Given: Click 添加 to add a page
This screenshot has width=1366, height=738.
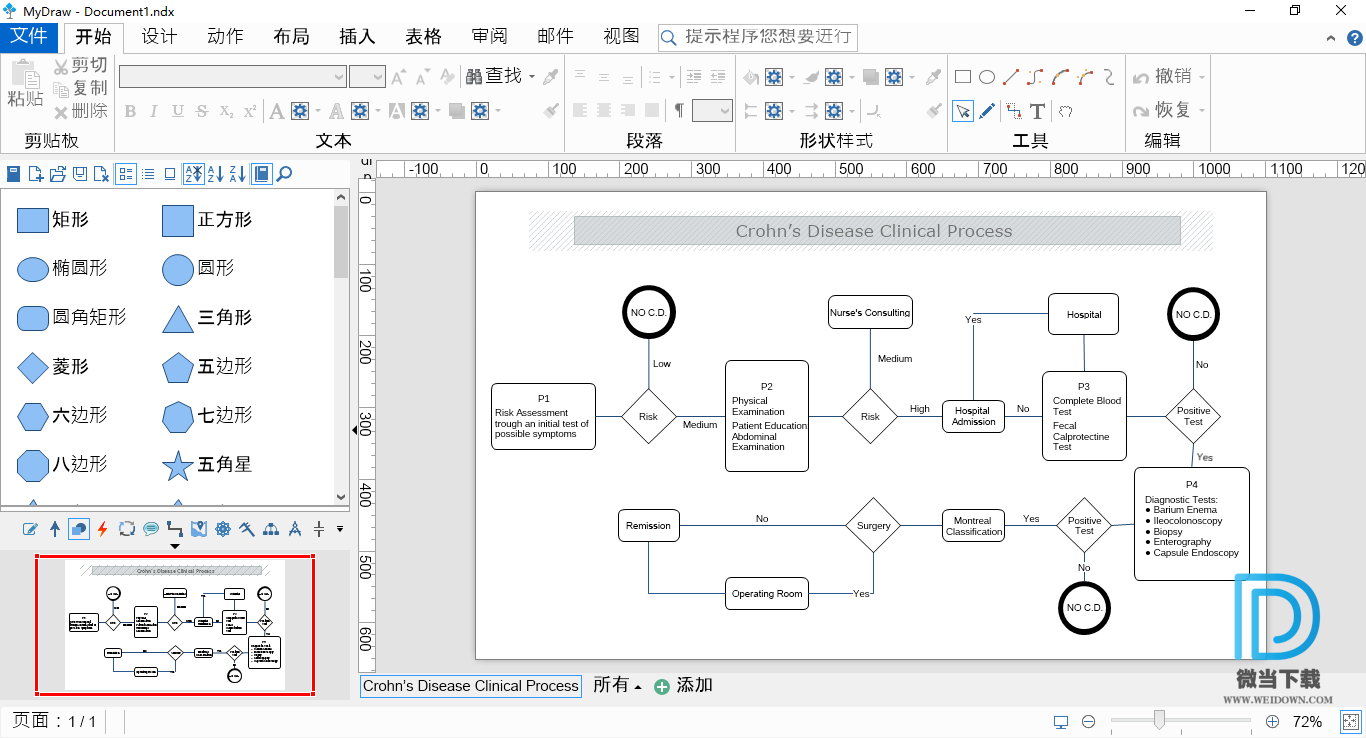Looking at the screenshot, I should click(683, 686).
